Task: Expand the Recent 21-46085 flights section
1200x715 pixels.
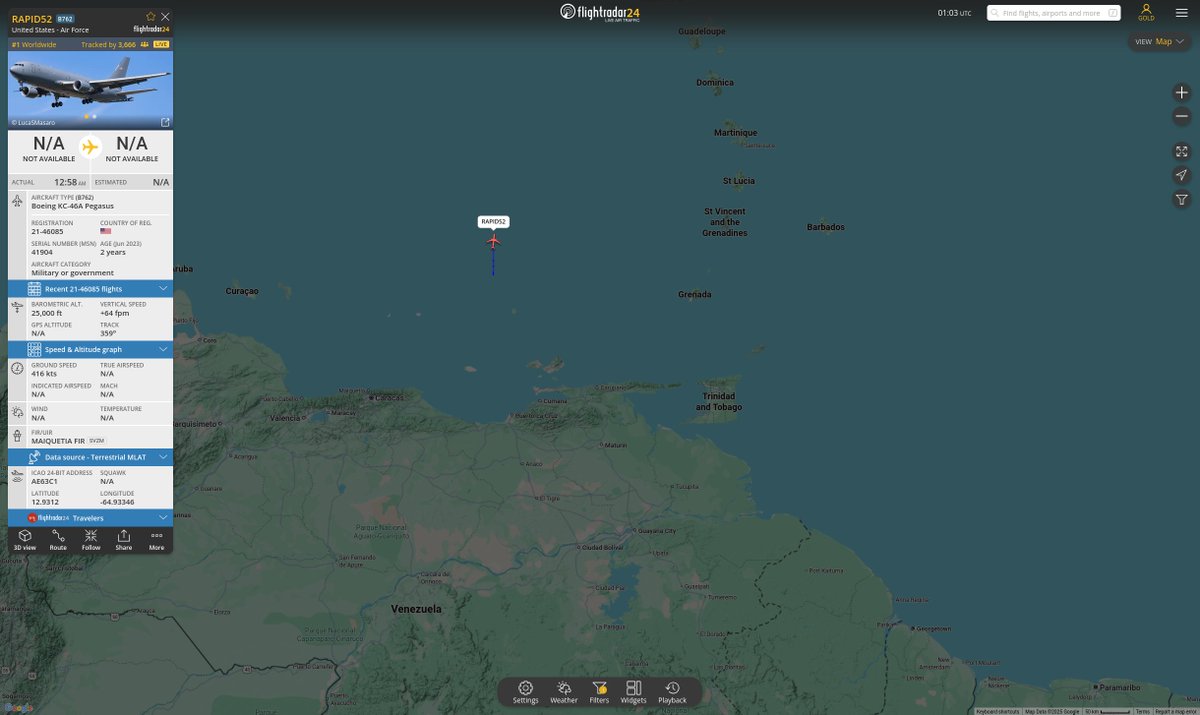Action: tap(90, 288)
